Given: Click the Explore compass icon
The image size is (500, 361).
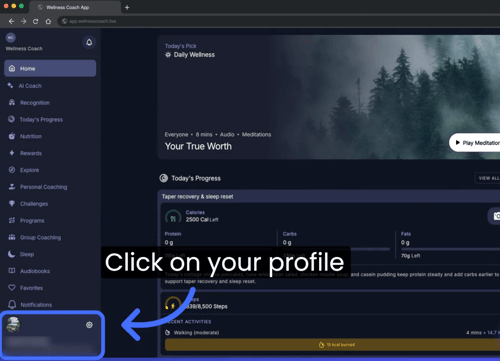Looking at the screenshot, I should pos(12,170).
